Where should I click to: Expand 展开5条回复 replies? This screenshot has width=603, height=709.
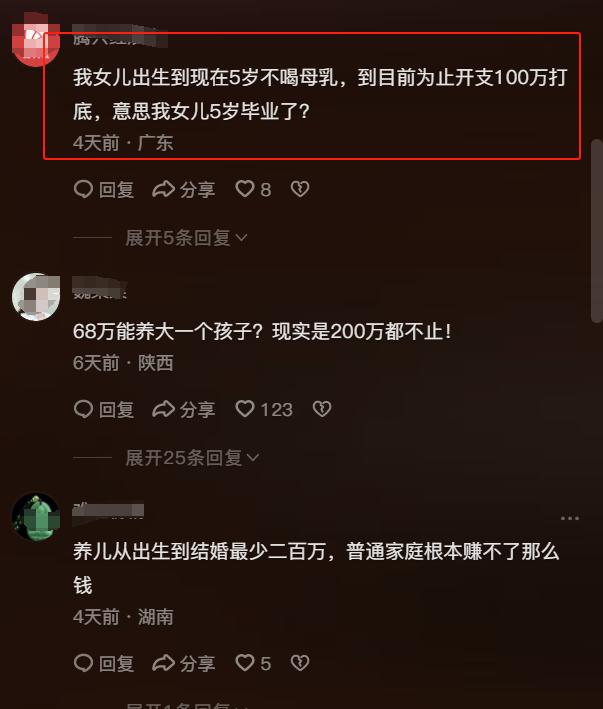click(186, 238)
